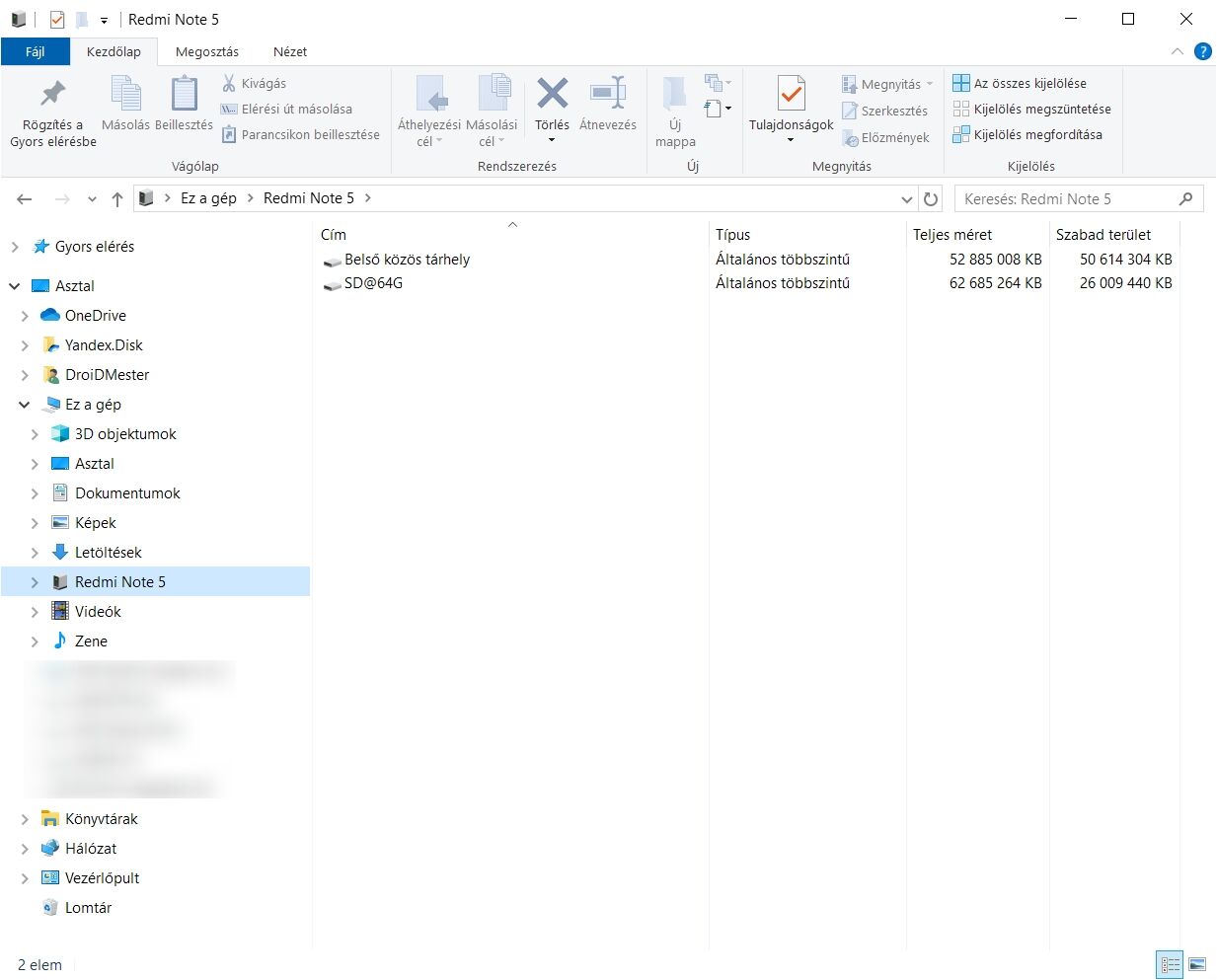
Task: Click Kijelölés megszüntetése
Action: (x=1031, y=110)
